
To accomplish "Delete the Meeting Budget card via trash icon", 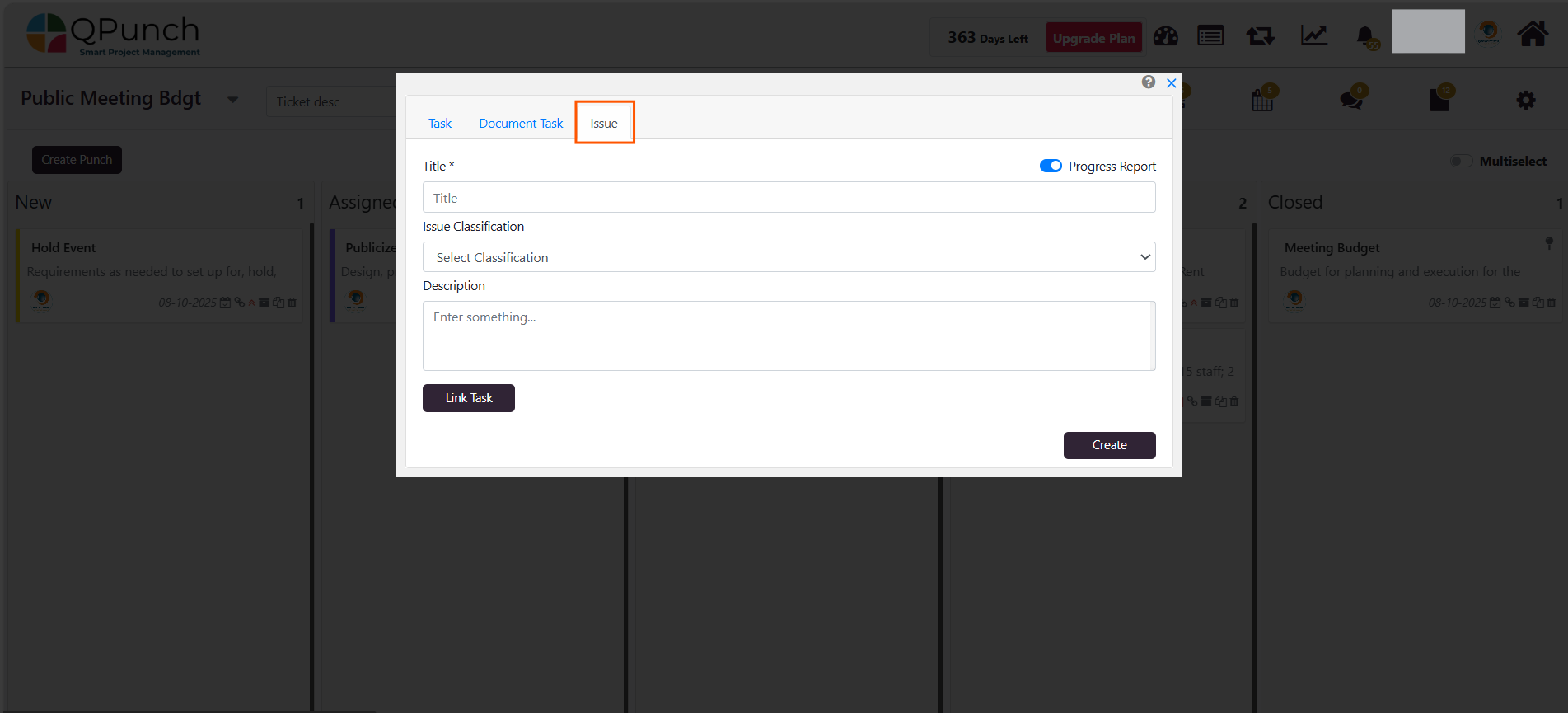I will tap(1552, 303).
